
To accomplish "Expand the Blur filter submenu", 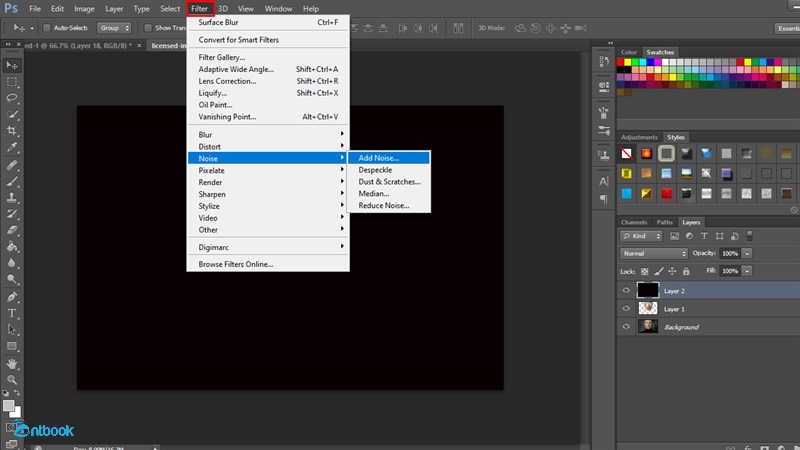I will coord(268,135).
